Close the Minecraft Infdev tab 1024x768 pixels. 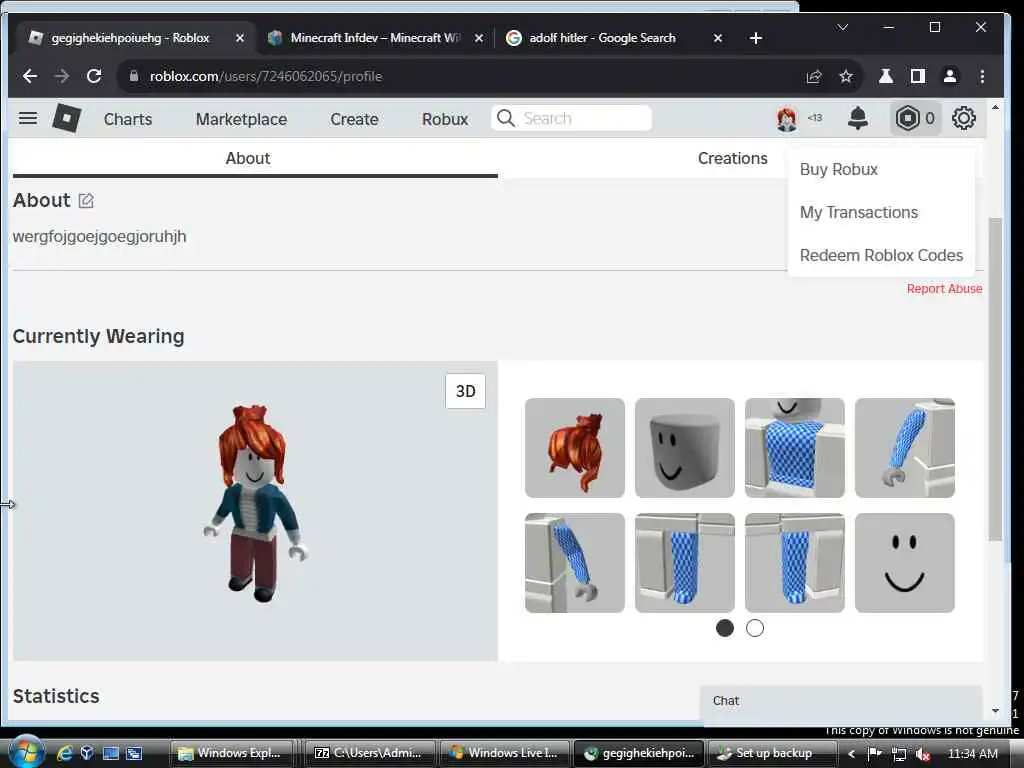point(479,38)
